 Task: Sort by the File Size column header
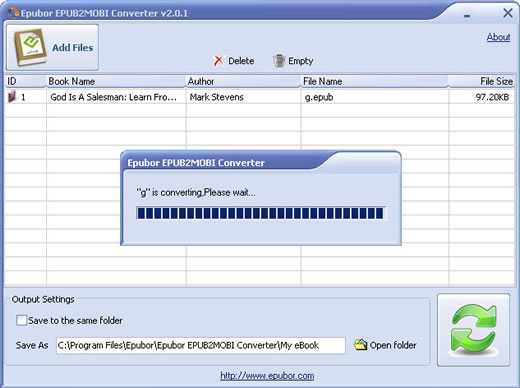(x=482, y=81)
